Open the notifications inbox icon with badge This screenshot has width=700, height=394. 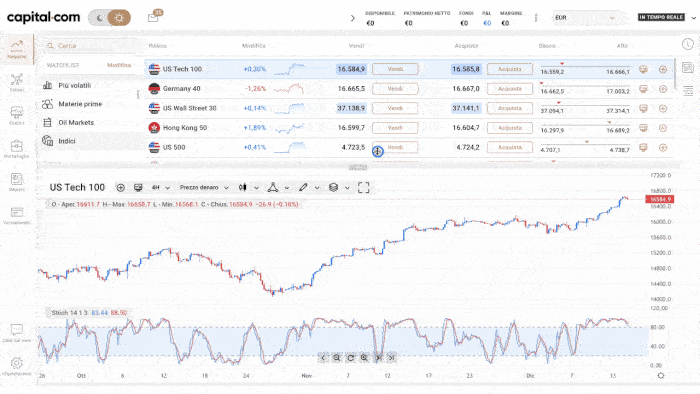(x=154, y=17)
